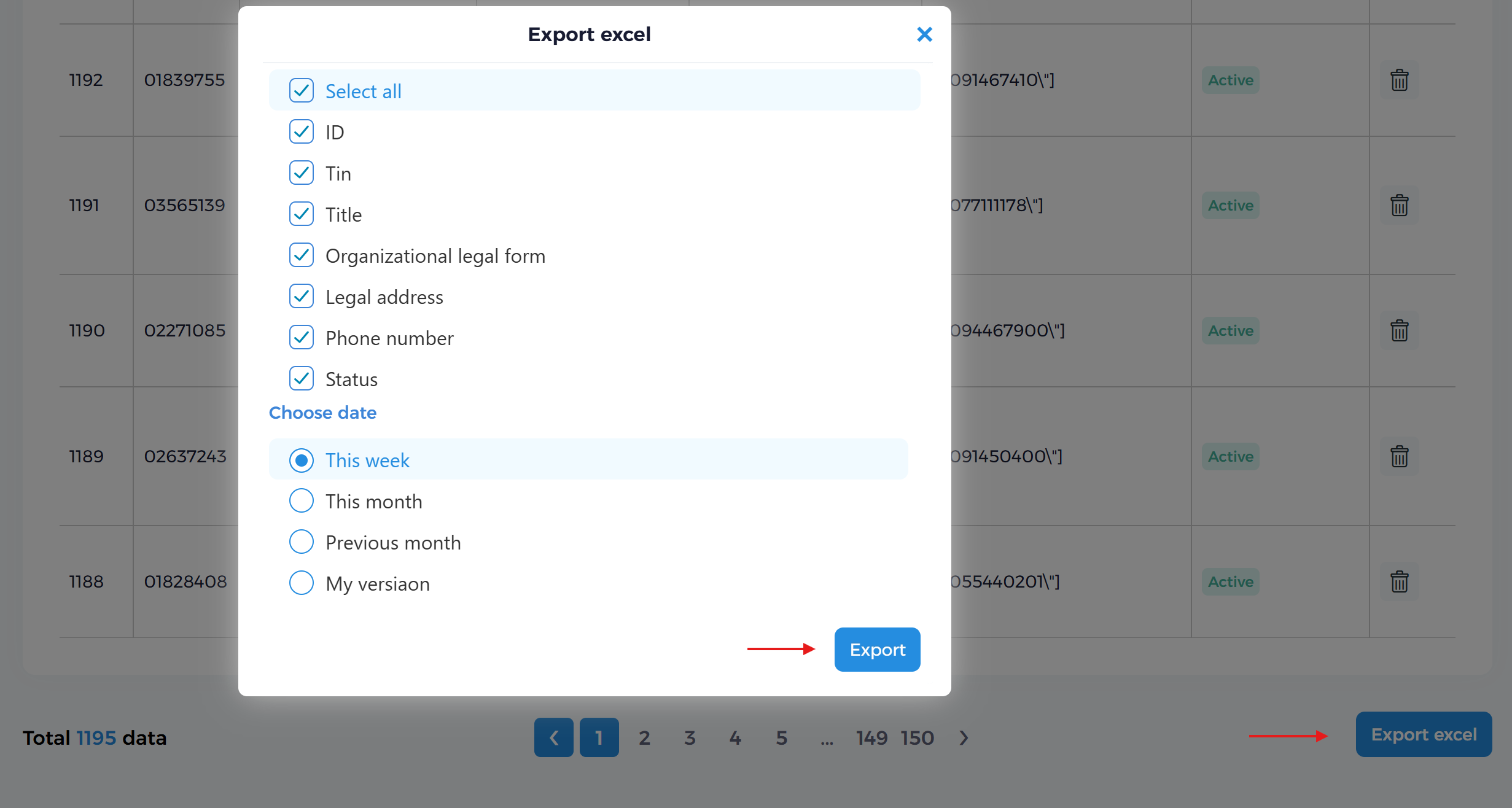1512x808 pixels.
Task: Uncheck the Phone number checkbox
Action: pyautogui.click(x=302, y=337)
